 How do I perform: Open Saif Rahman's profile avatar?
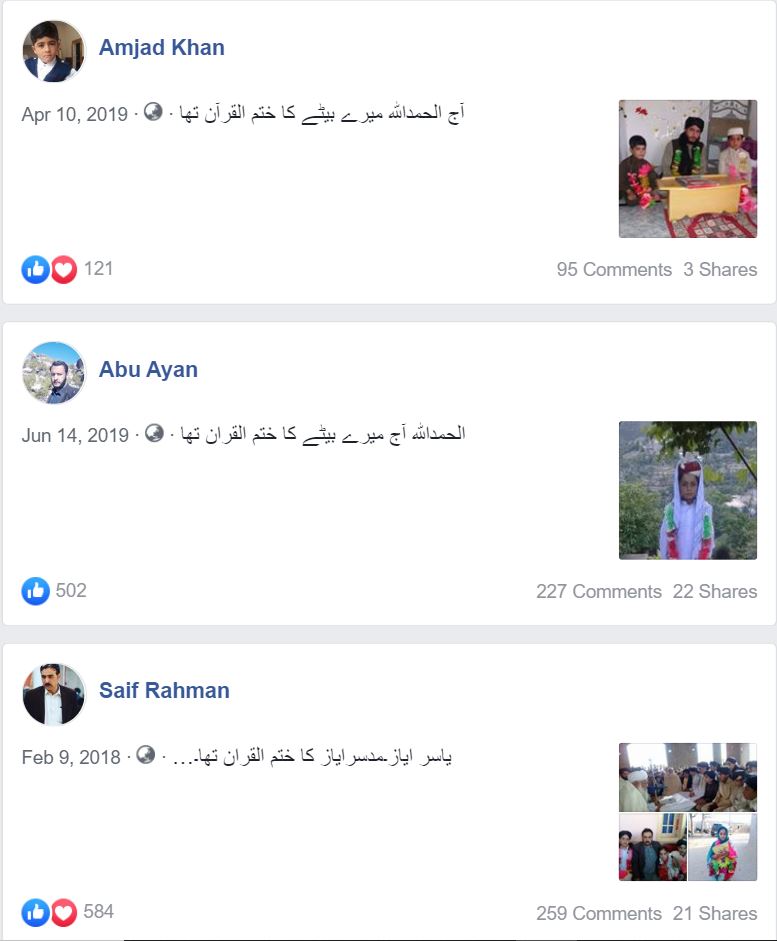tap(53, 694)
